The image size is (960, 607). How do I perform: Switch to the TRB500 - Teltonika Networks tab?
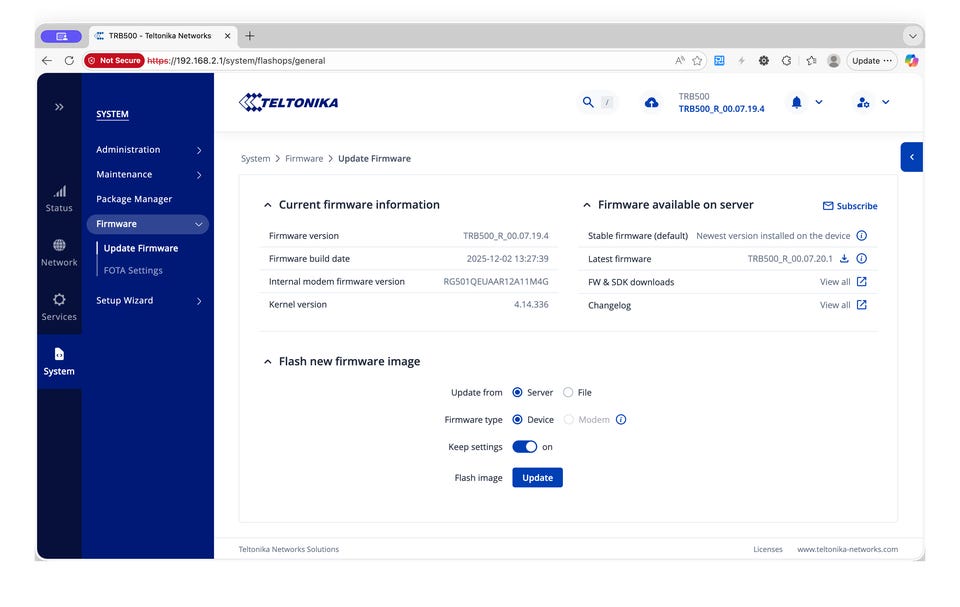tap(159, 36)
